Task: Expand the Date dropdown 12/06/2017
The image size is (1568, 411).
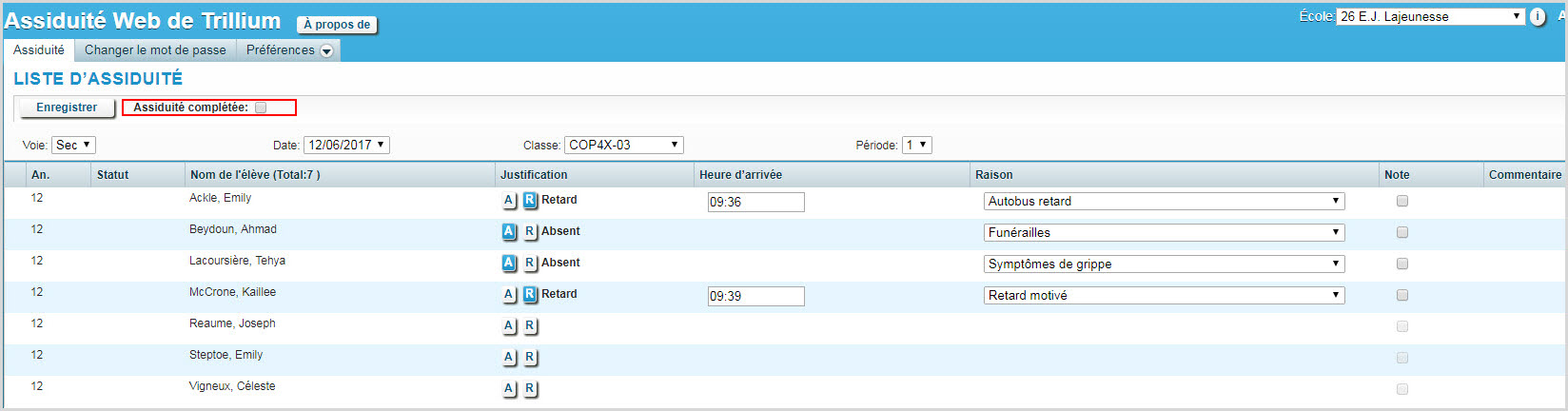Action: (346, 146)
